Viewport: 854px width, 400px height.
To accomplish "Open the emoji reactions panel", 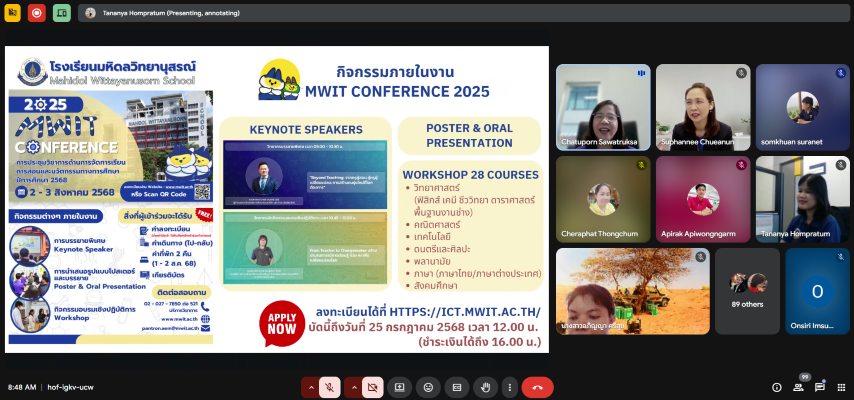I will [429, 387].
